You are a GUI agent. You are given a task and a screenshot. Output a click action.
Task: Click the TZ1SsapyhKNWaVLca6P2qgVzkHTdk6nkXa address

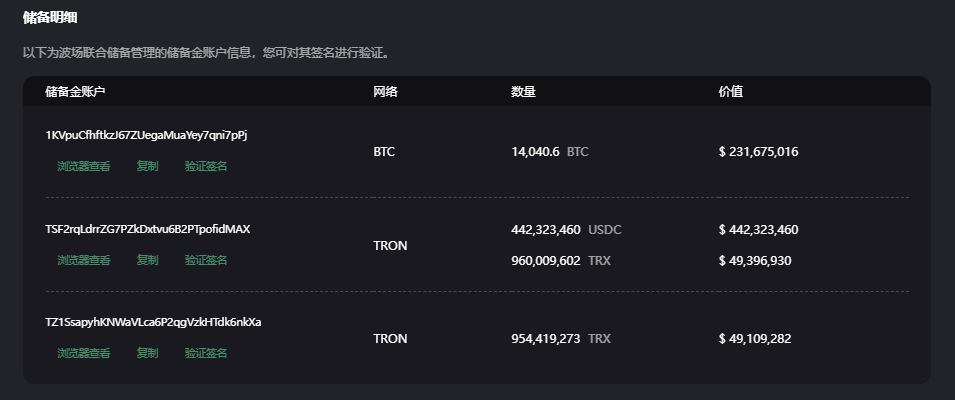153,322
